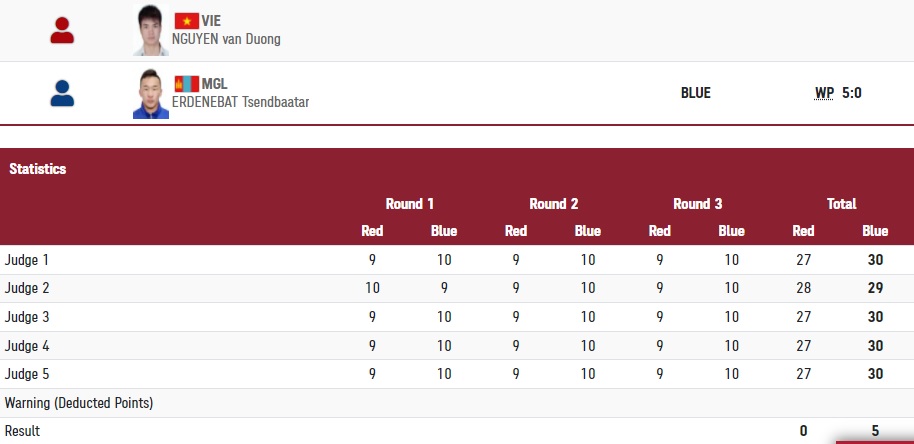Screen dimensions: 914x444
Task: Click the Statistics table heading
Action: point(38,169)
